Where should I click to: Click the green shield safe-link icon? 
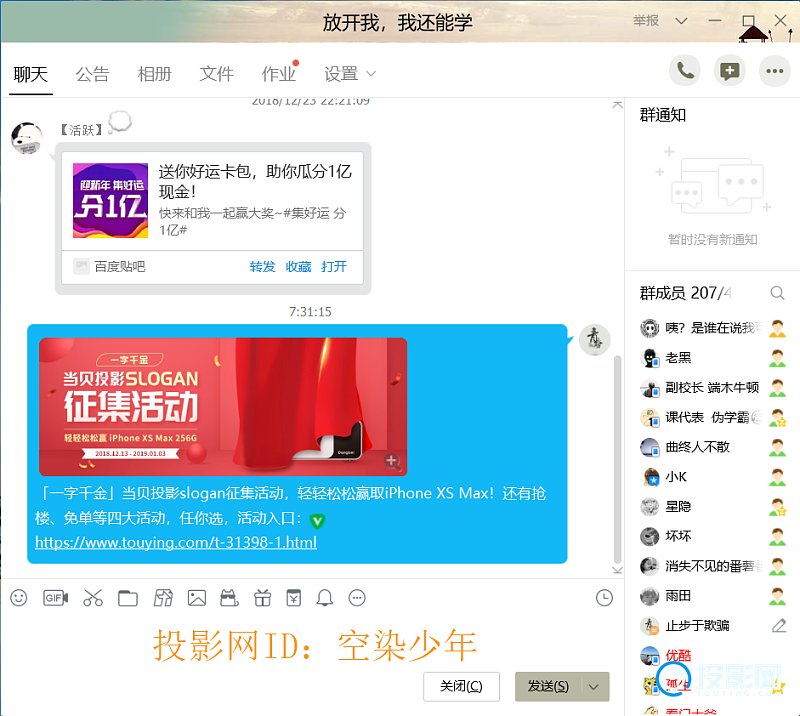(317, 521)
